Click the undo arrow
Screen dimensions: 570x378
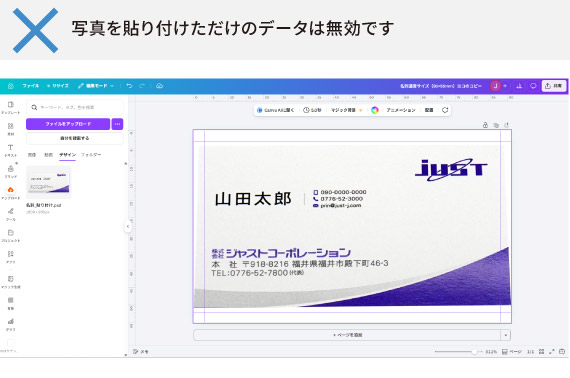129,86
